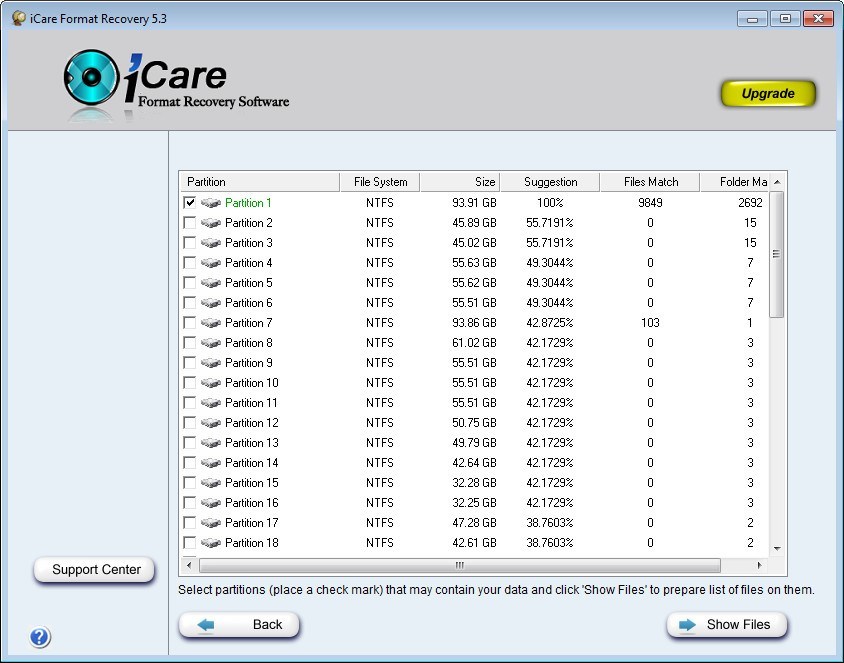844x663 pixels.
Task: Enable the Partition 10 checkbox
Action: [189, 383]
